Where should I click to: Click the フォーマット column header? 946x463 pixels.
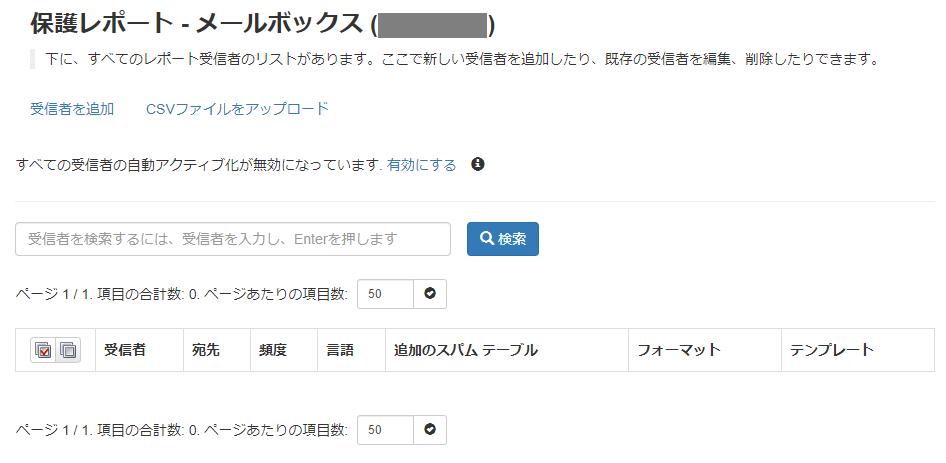pyautogui.click(x=679, y=350)
